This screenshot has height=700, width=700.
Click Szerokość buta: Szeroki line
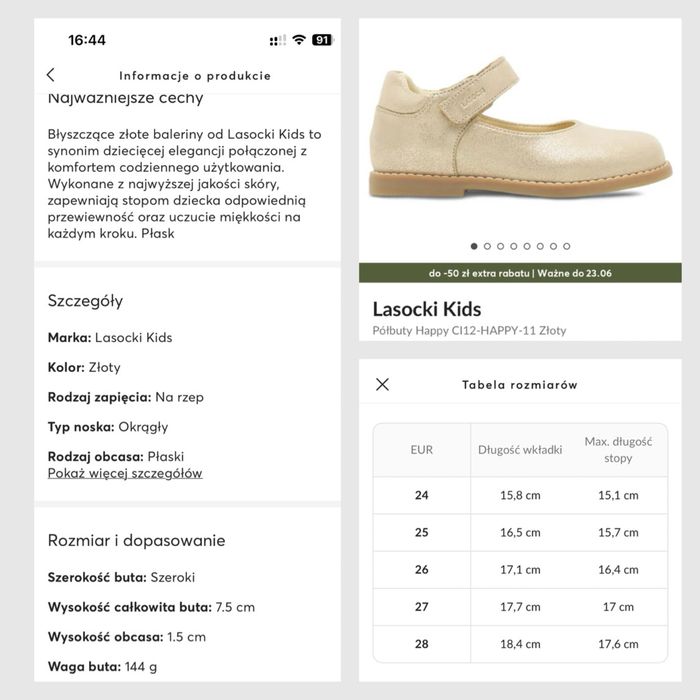coord(121,577)
